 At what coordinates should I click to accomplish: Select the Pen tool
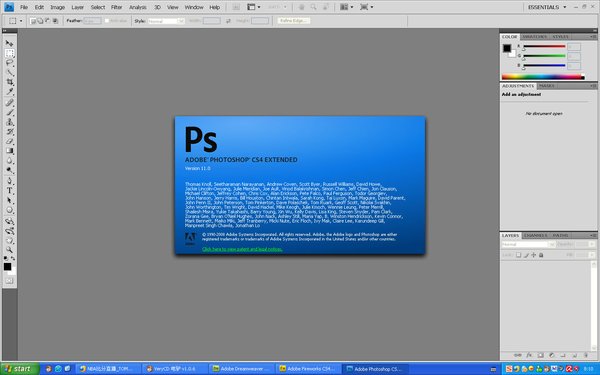coord(10,181)
